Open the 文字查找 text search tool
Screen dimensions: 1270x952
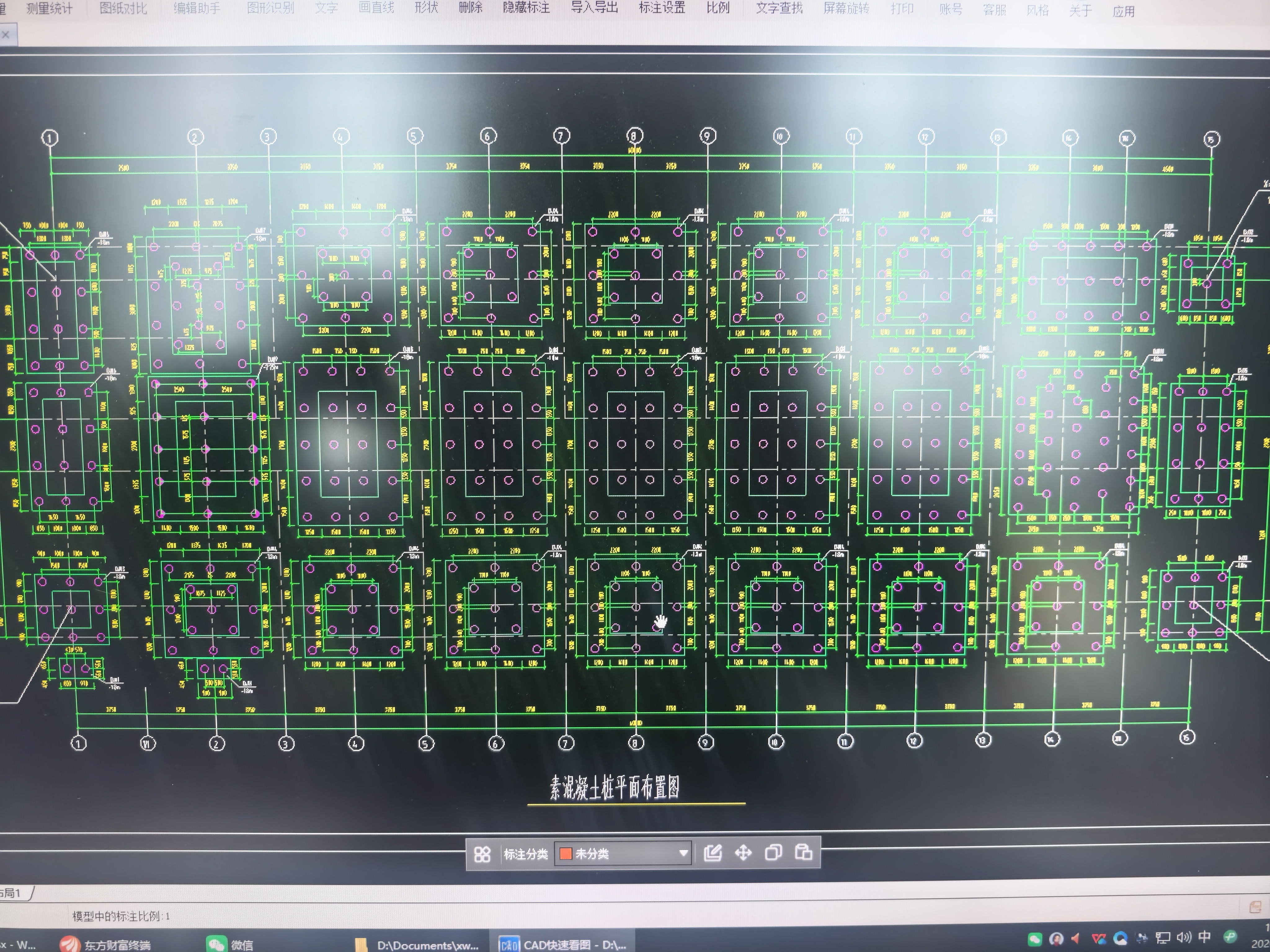[779, 9]
